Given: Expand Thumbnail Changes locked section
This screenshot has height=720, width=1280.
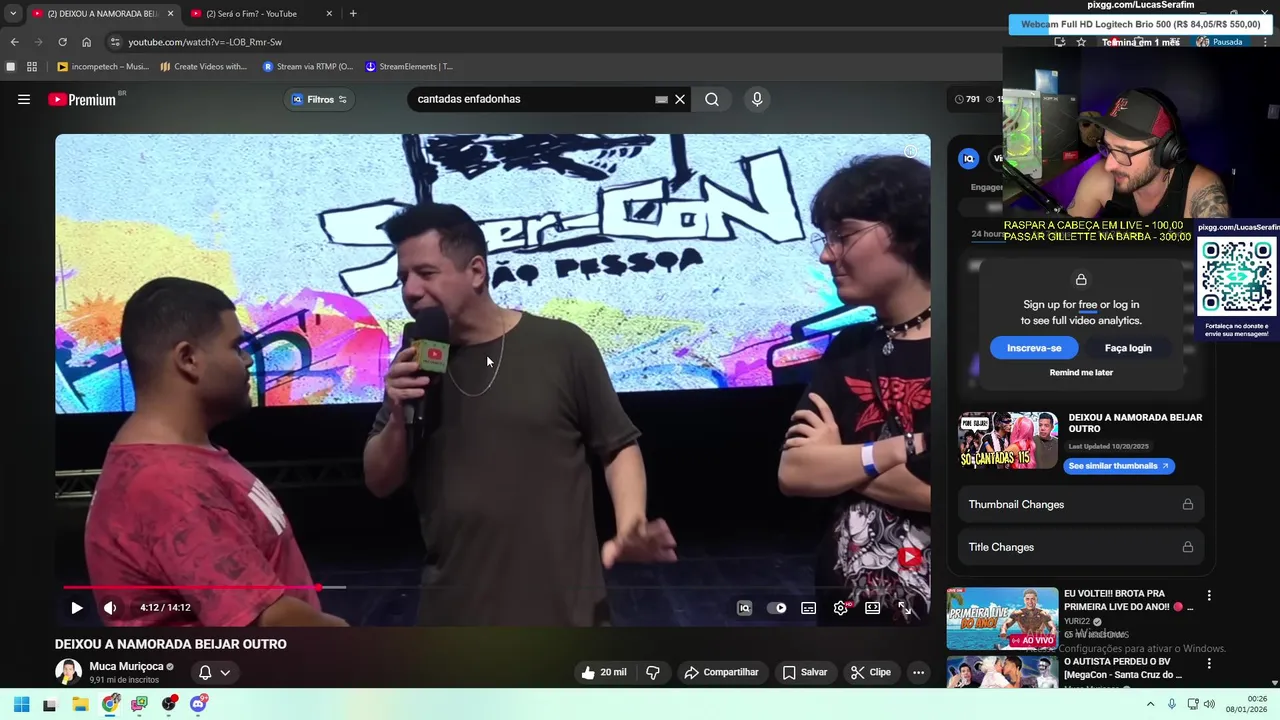Looking at the screenshot, I should tap(1081, 504).
